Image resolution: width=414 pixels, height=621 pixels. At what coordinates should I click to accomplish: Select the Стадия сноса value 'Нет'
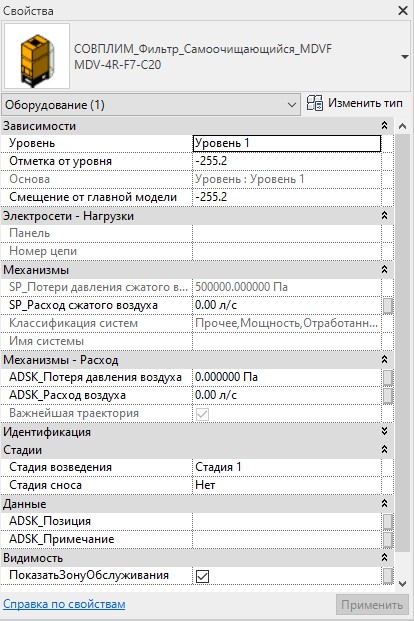[x=287, y=485]
